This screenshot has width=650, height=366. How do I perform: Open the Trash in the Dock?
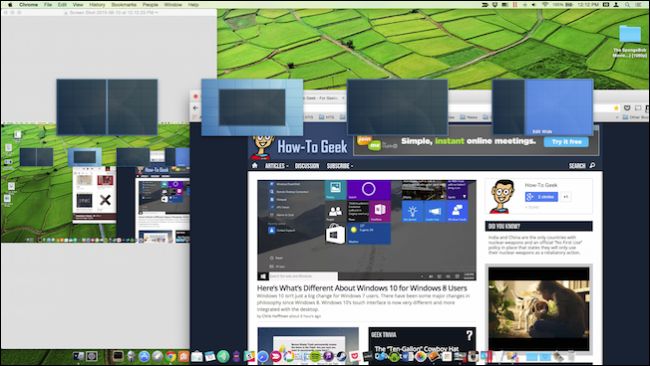tap(571, 356)
